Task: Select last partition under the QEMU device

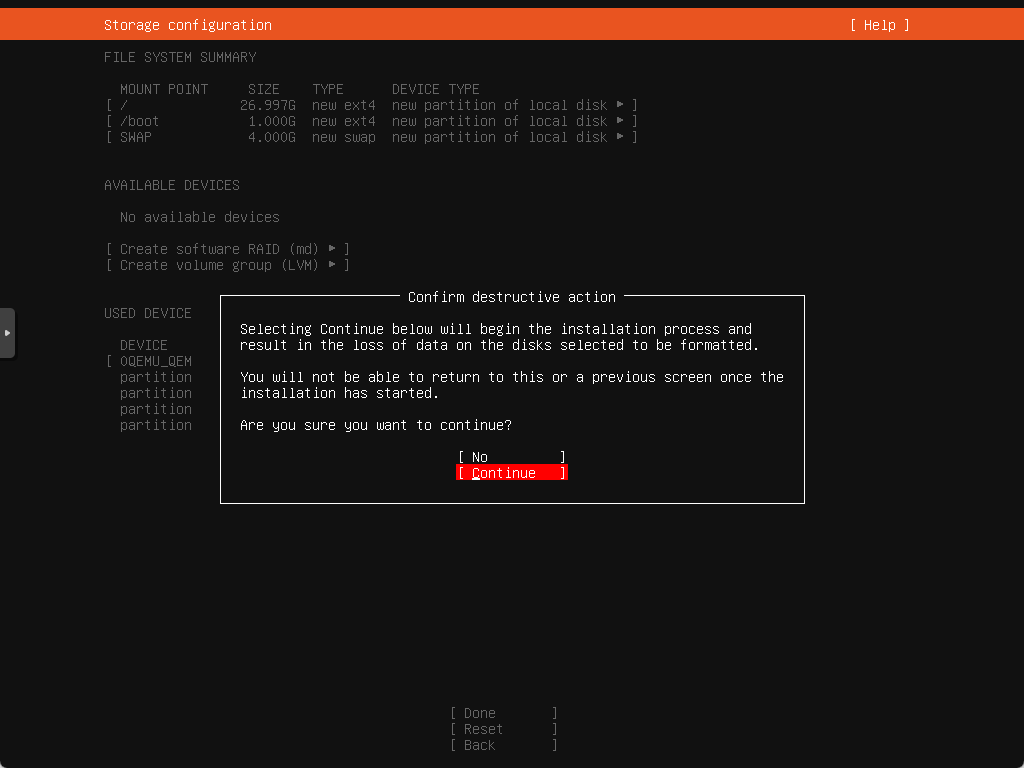Action: click(156, 425)
